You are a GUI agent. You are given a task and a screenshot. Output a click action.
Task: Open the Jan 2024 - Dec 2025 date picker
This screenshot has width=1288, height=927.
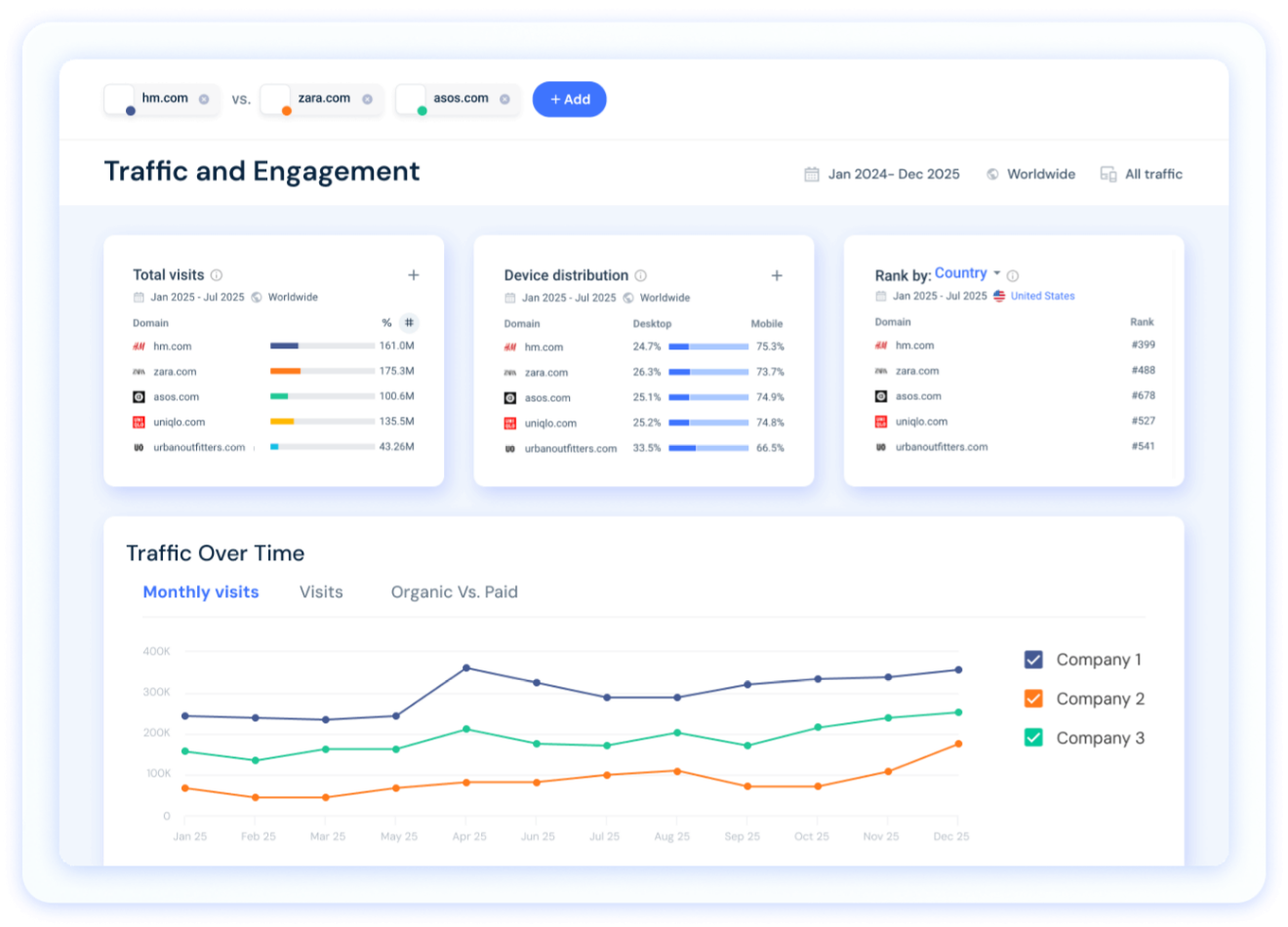coord(882,174)
